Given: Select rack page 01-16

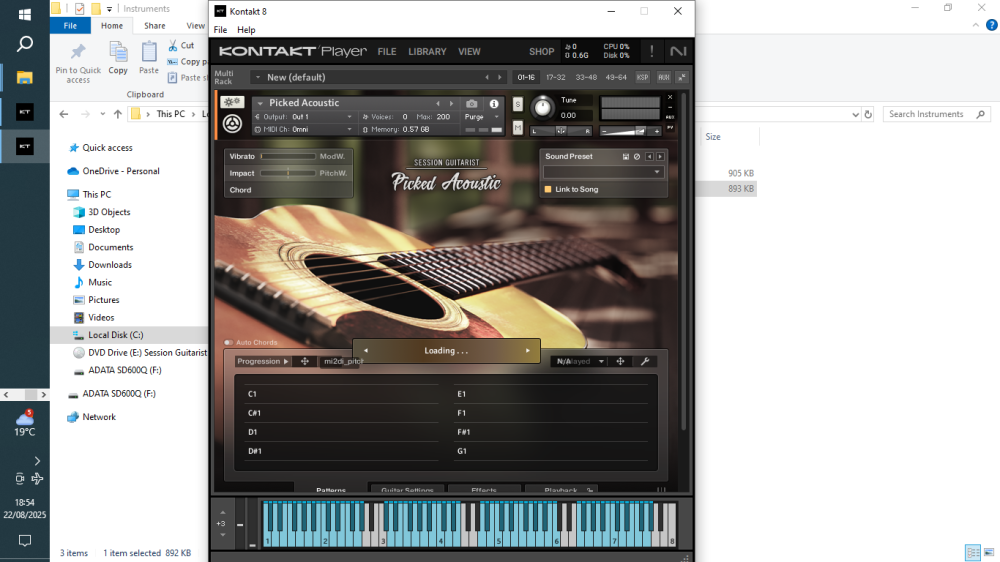Looking at the screenshot, I should 526,77.
